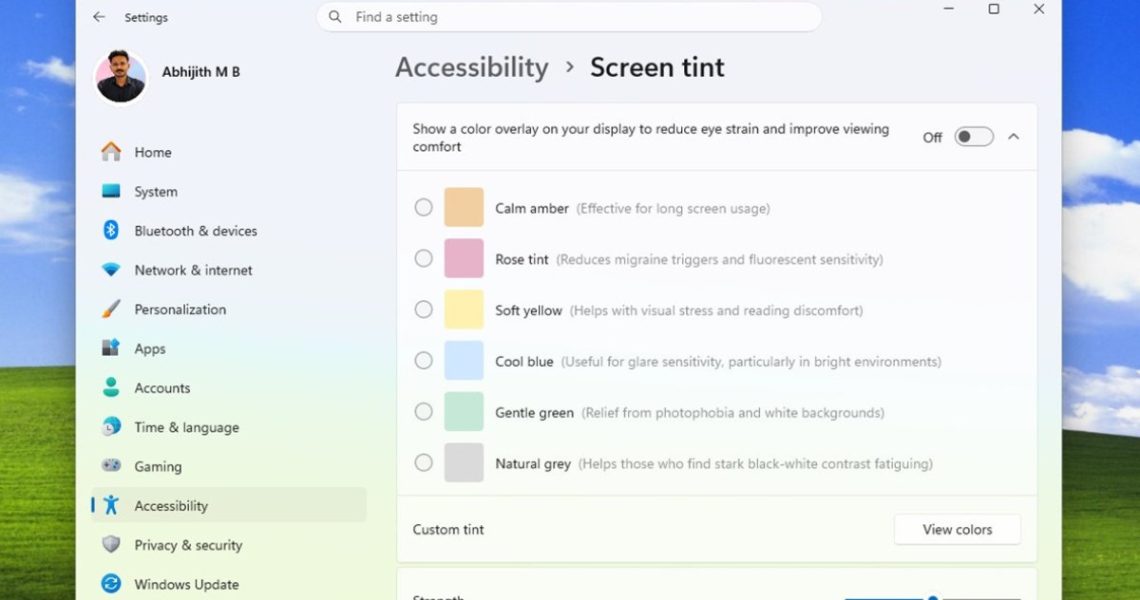Screen dimensions: 1140x600
Task: Click the Bluetooth & devices icon
Action: tap(111, 231)
